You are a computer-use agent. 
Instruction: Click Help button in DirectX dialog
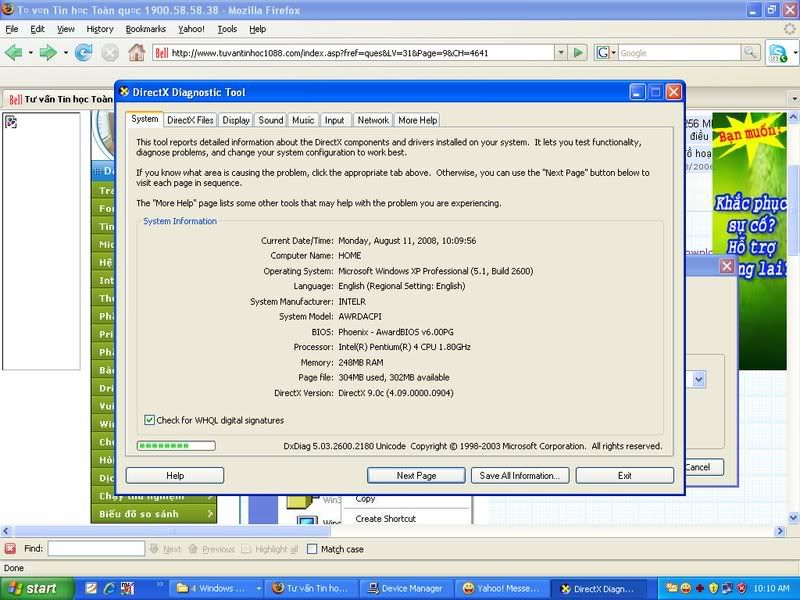click(175, 476)
